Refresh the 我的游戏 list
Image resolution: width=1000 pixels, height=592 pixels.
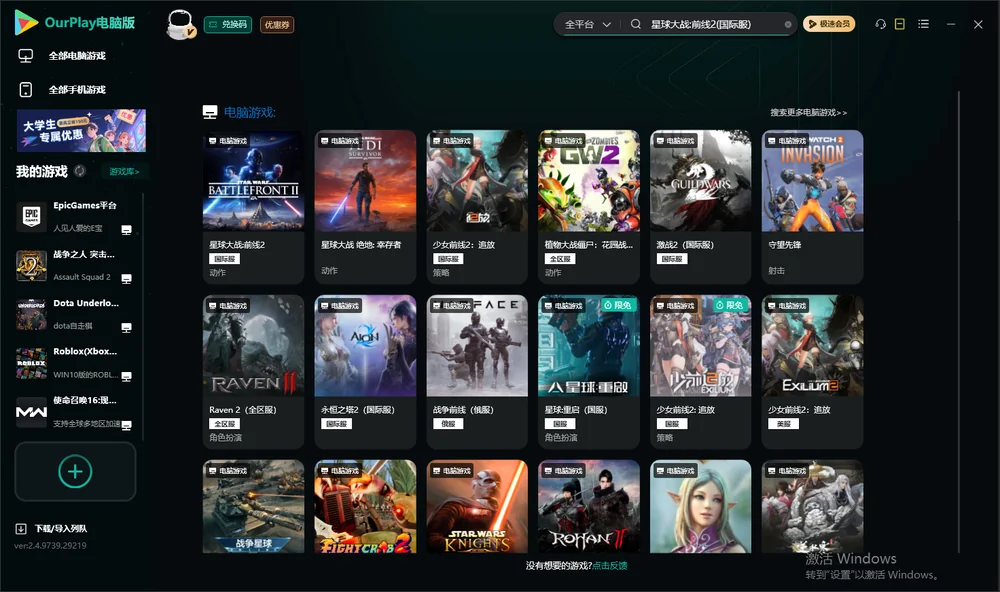pyautogui.click(x=80, y=171)
